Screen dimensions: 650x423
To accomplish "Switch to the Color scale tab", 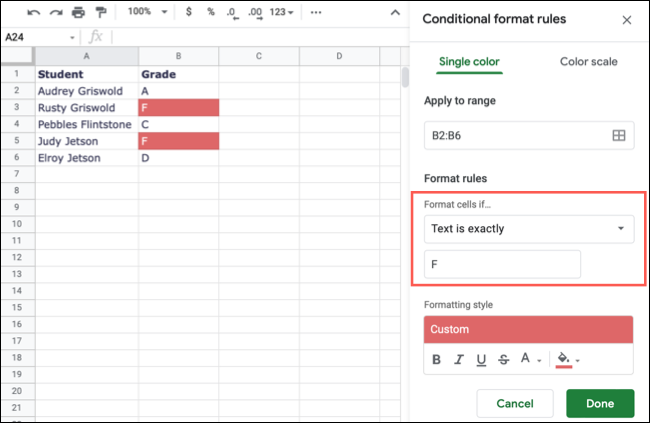I will (x=588, y=62).
